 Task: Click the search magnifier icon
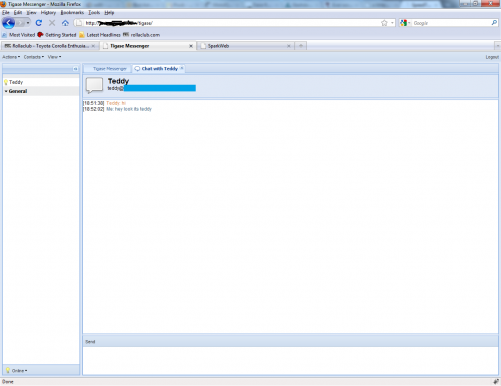pyautogui.click(x=494, y=23)
